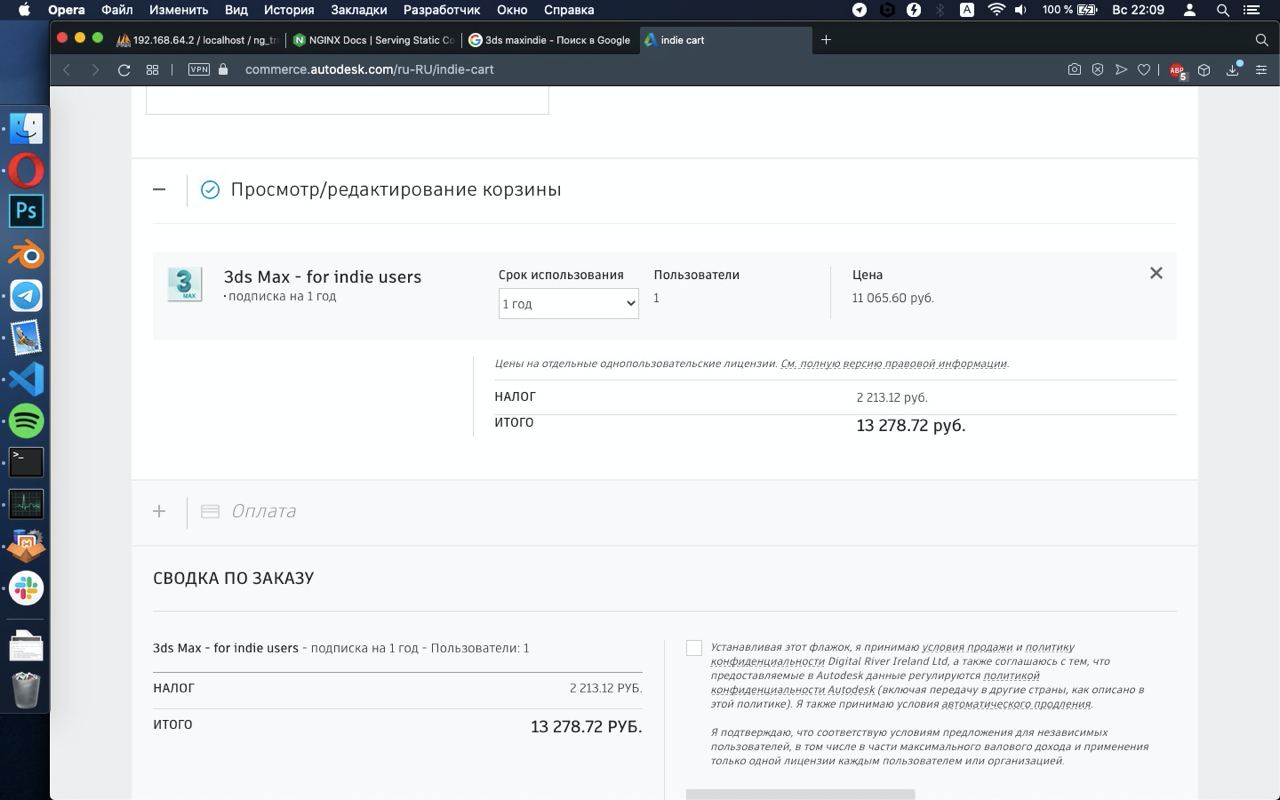Viewport: 1280px width, 800px height.
Task: Open Opera easy setup sliders icon
Action: (x=1261, y=70)
